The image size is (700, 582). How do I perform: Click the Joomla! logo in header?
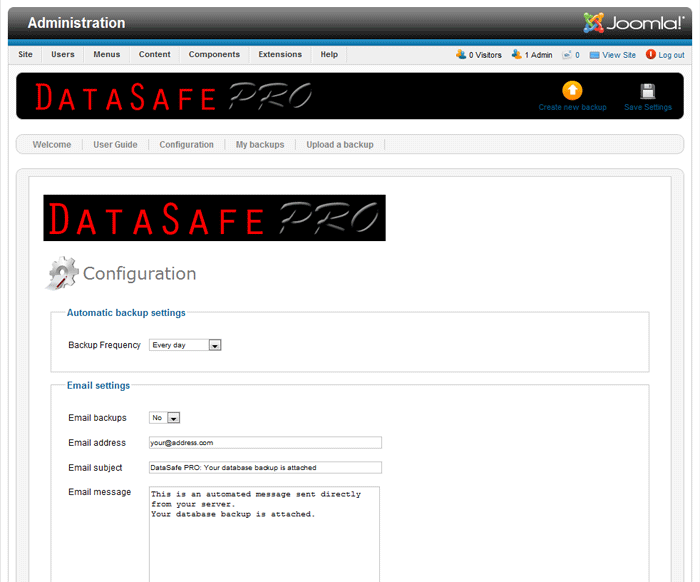click(x=633, y=23)
